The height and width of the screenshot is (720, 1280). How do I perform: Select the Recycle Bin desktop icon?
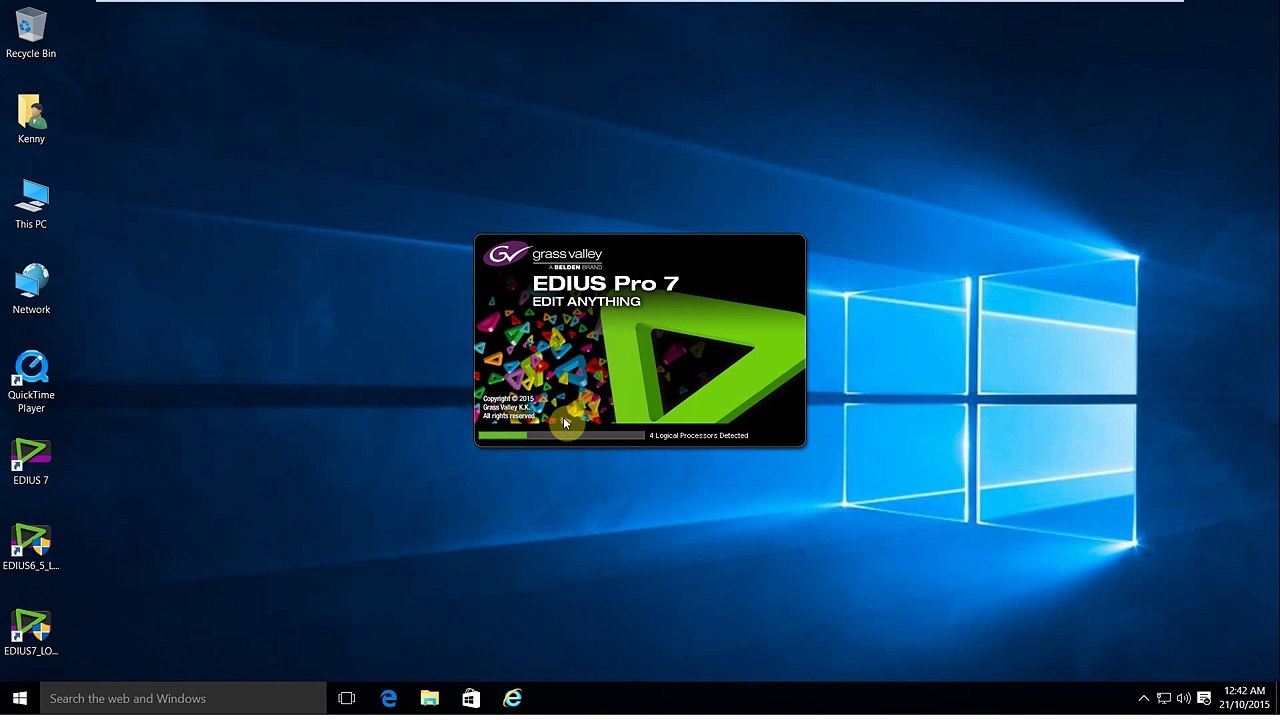tap(31, 32)
